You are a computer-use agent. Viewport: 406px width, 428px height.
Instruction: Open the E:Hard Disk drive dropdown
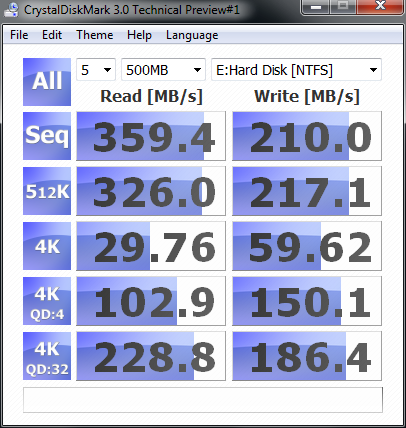(296, 70)
